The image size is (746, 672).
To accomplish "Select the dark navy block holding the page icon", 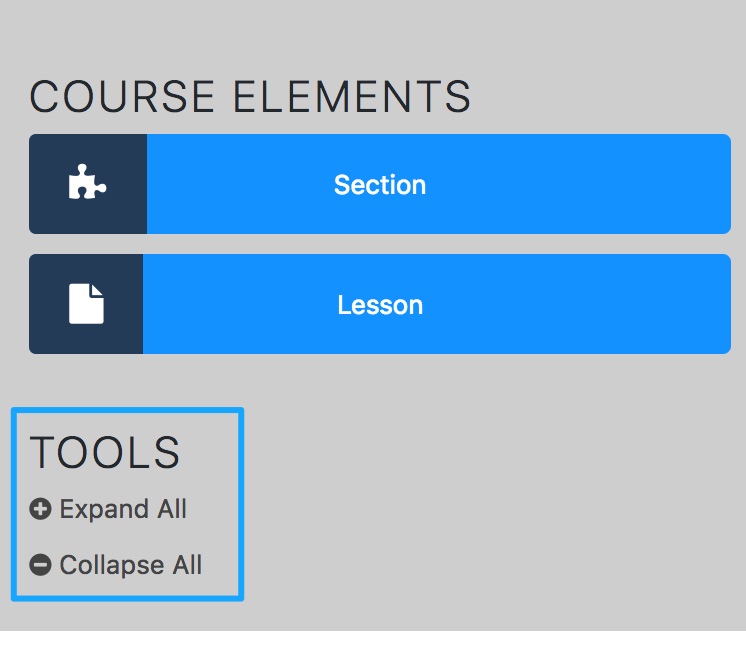I will (x=86, y=304).
